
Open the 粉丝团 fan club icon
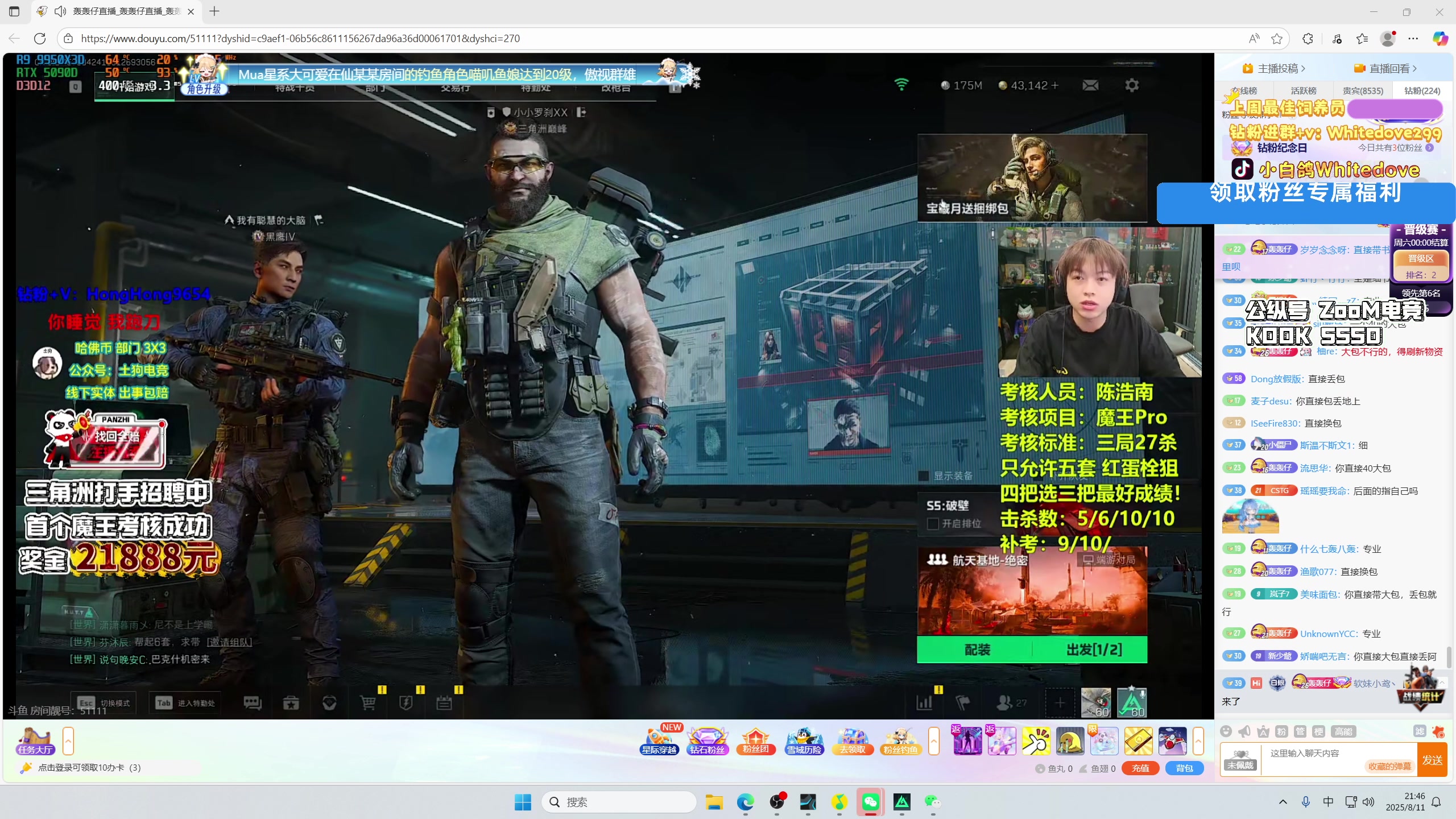point(756,741)
